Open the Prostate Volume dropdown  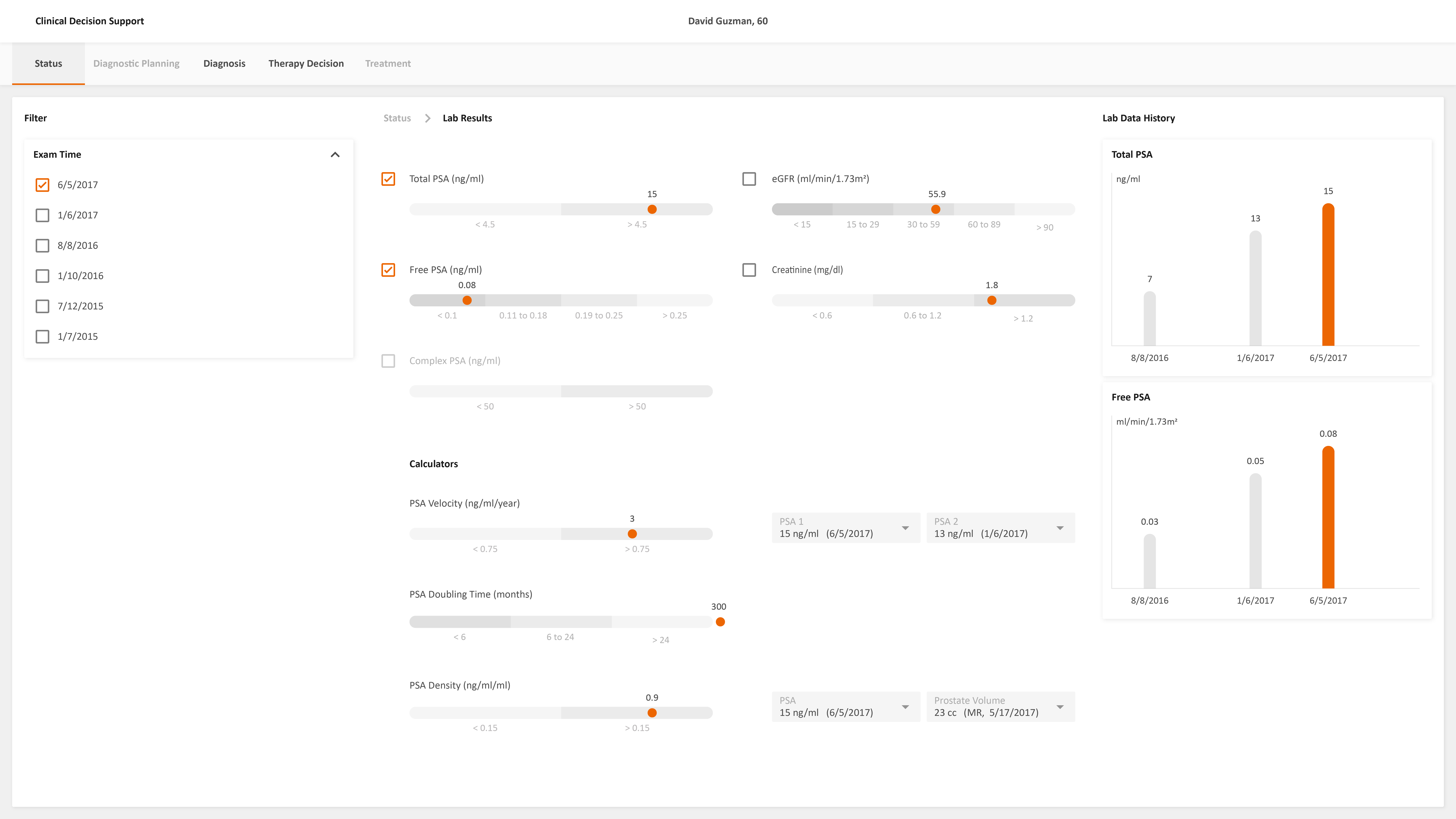pos(1000,707)
